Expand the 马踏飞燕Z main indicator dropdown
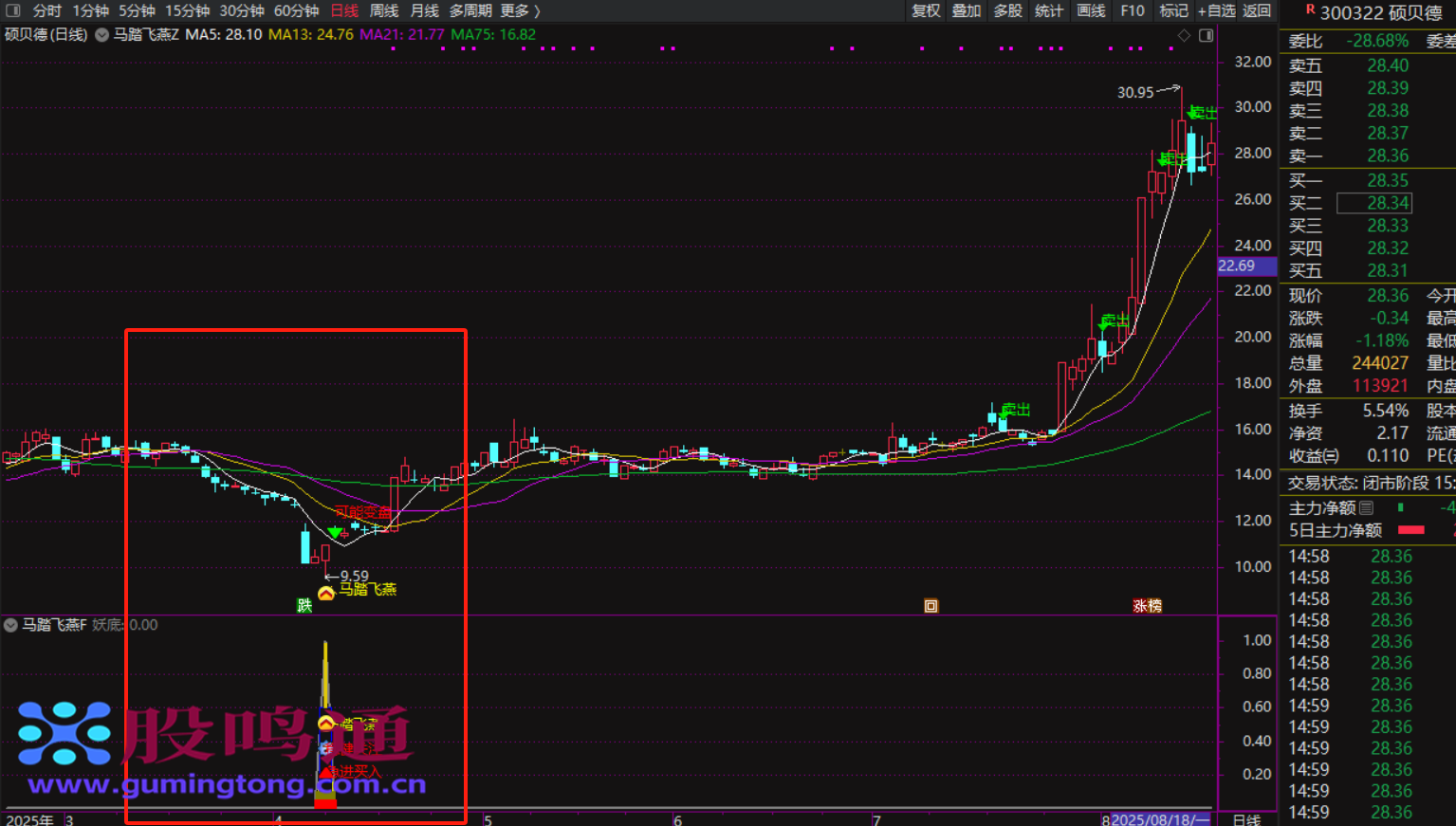1456x826 pixels. (101, 35)
